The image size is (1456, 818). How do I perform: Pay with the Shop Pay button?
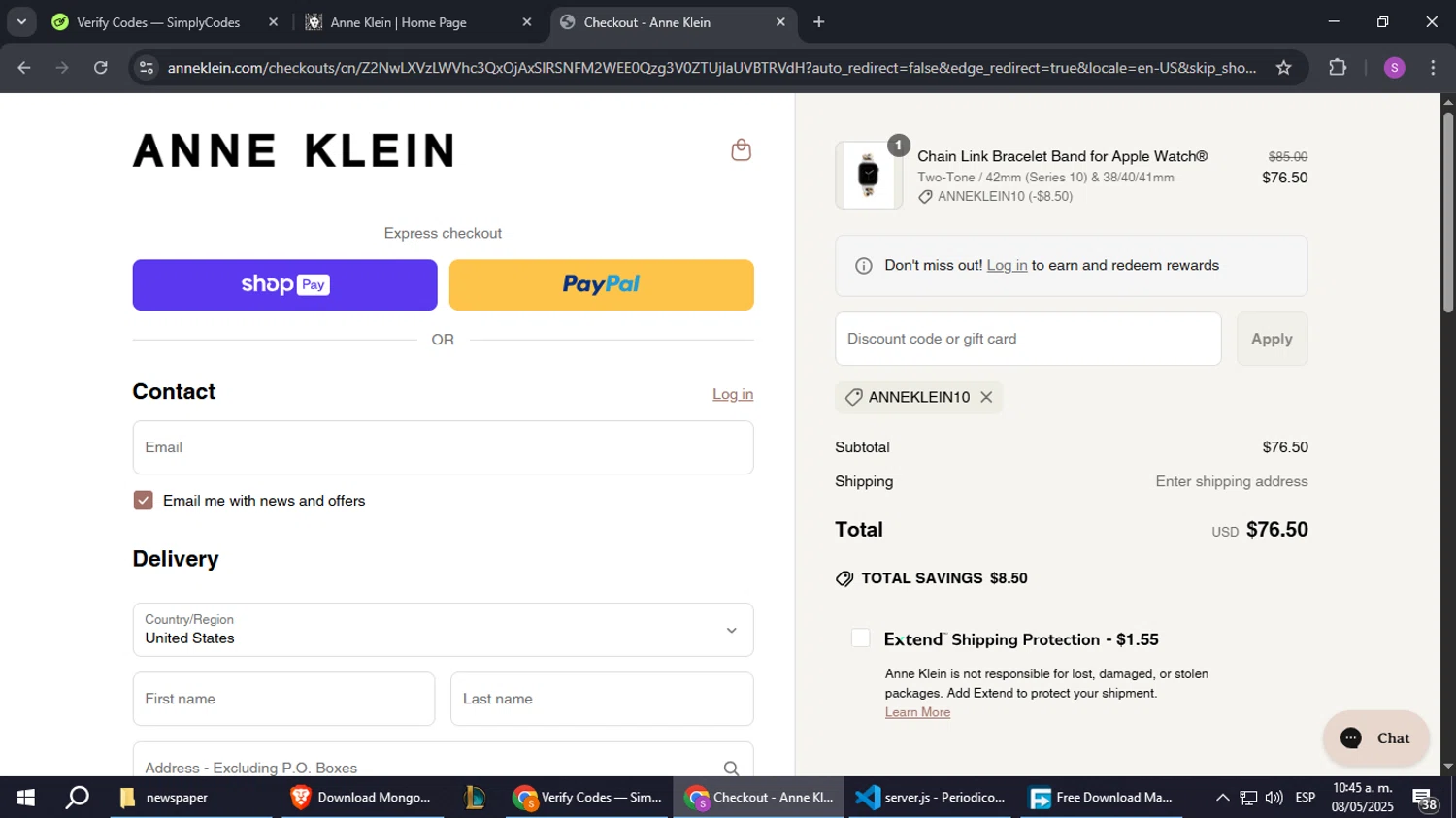pos(284,284)
